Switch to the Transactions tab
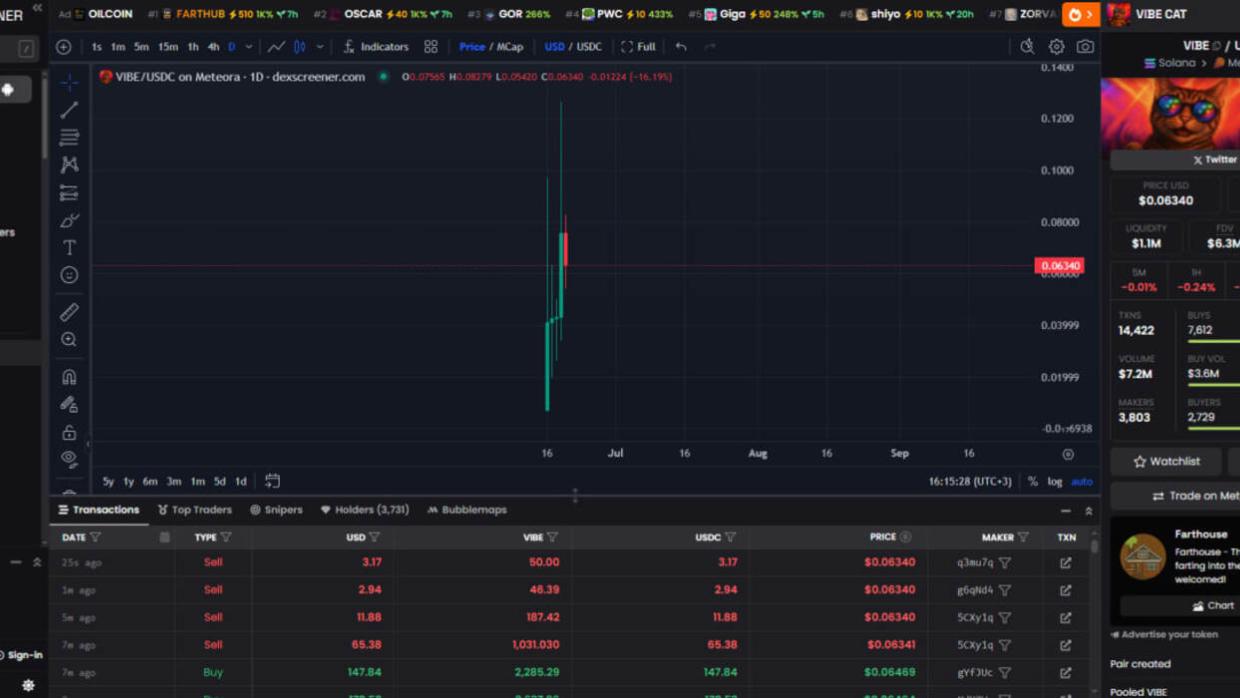The height and width of the screenshot is (698, 1240). pyautogui.click(x=98, y=510)
